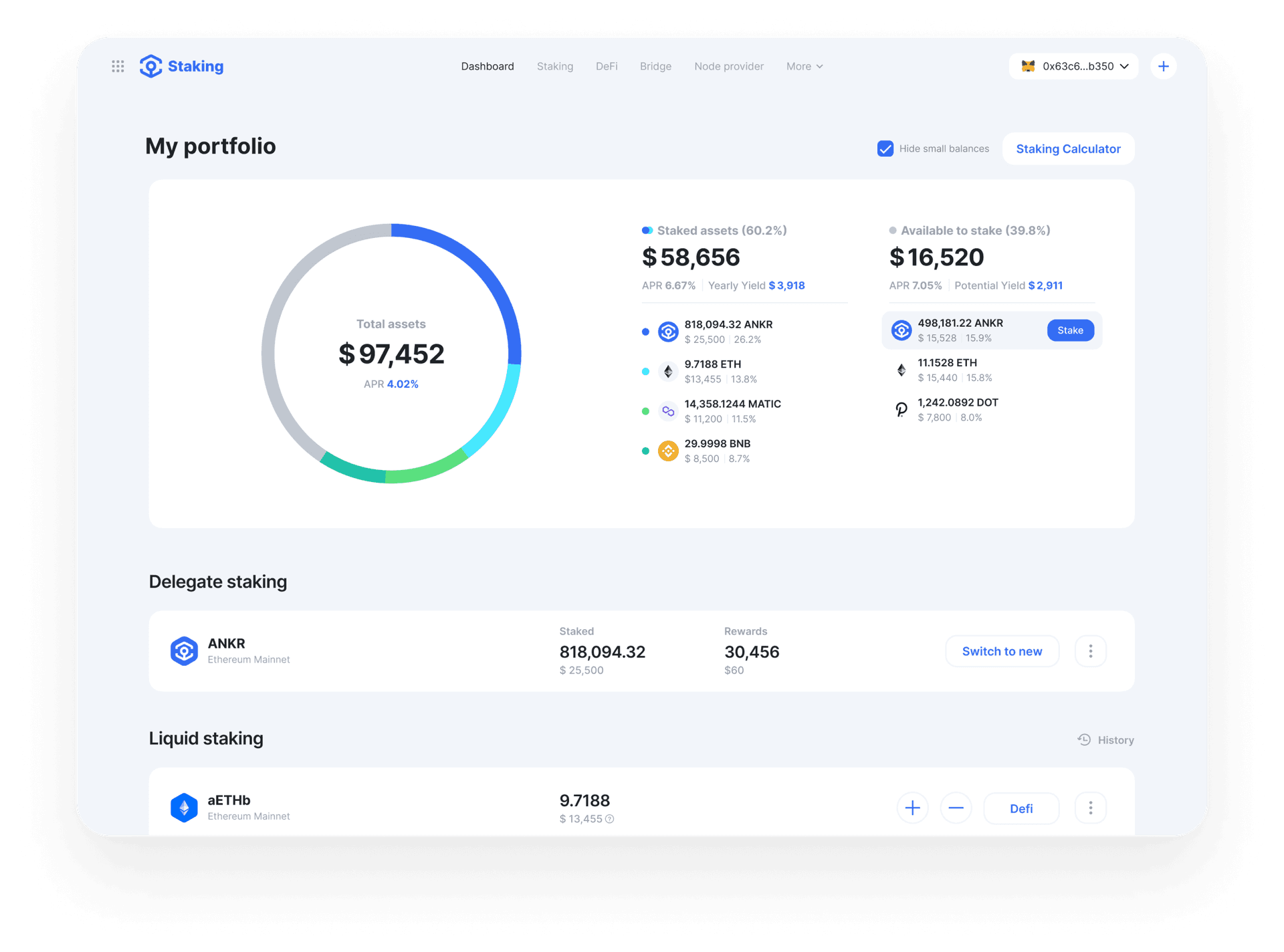Click the BNB coin icon in staked assets
The height and width of the screenshot is (952, 1284).
[x=667, y=451]
